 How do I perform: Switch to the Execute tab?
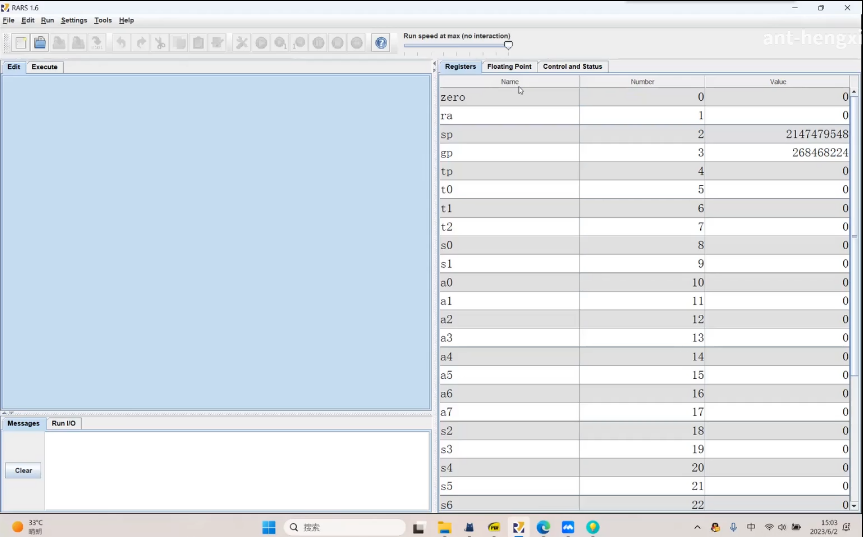[44, 67]
